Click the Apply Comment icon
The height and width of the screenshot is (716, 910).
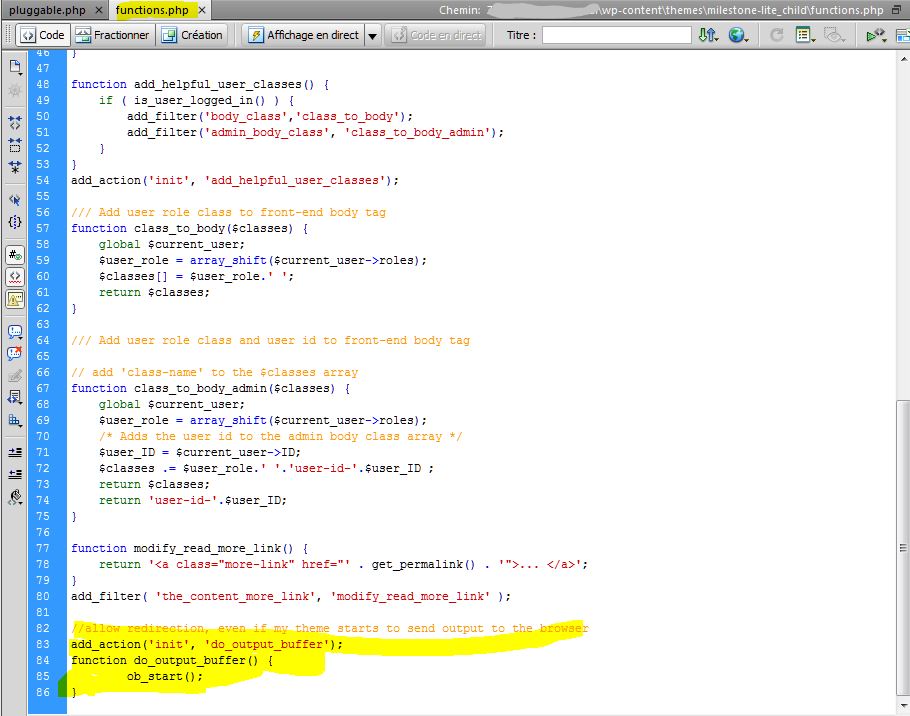pos(15,331)
